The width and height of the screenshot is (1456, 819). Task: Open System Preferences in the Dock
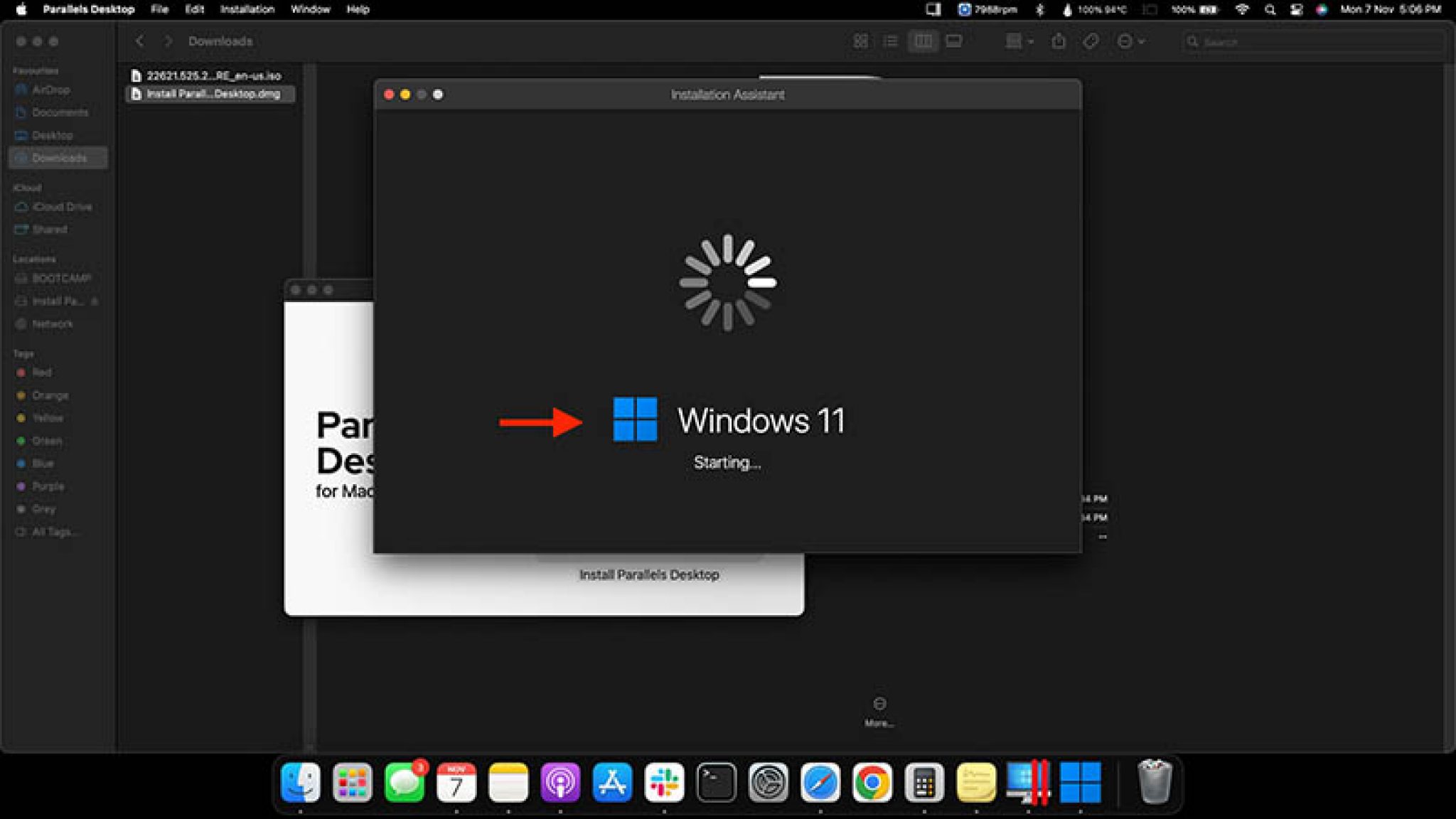tap(769, 783)
